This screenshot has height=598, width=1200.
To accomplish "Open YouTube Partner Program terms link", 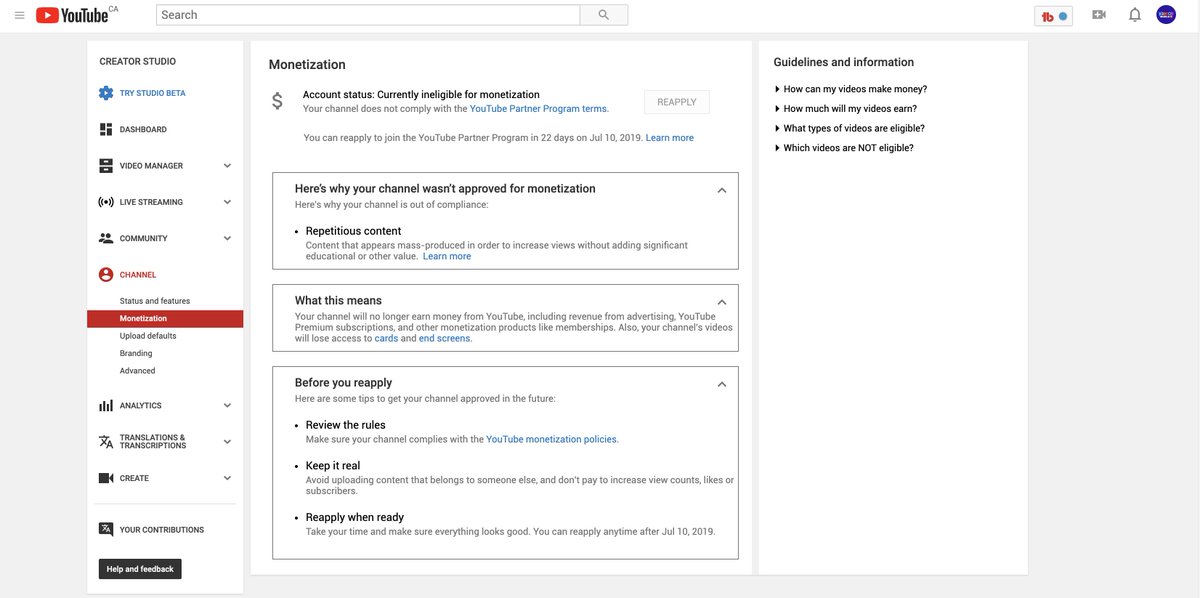I will (x=538, y=109).
